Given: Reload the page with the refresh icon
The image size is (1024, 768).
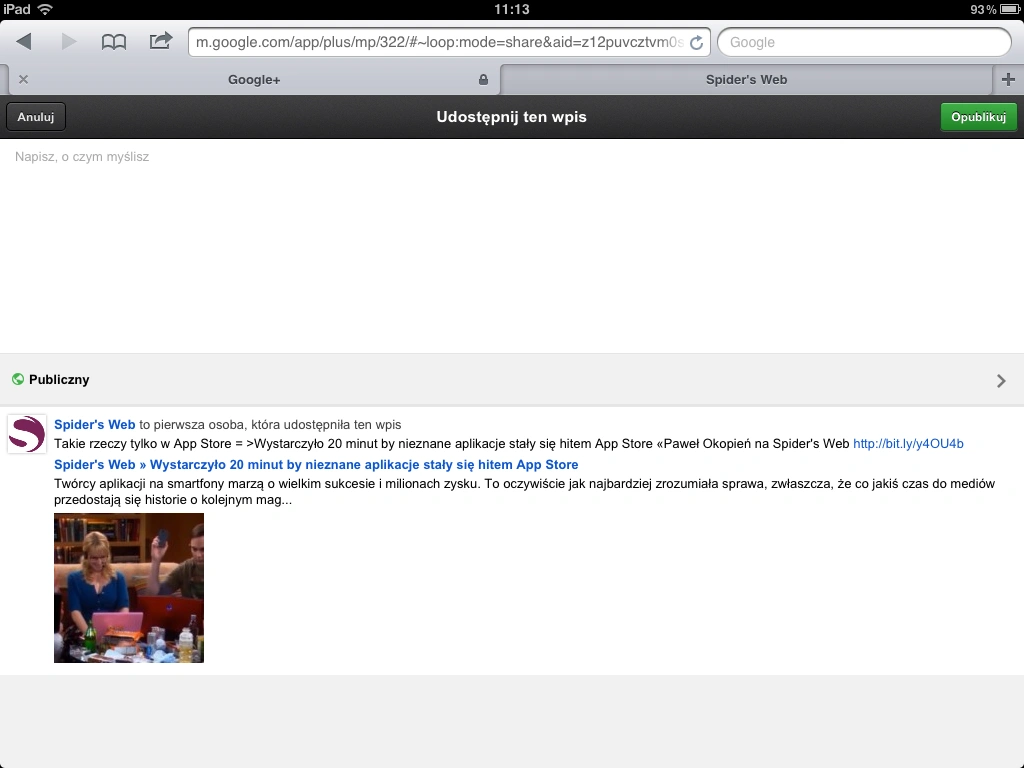Looking at the screenshot, I should tap(696, 42).
